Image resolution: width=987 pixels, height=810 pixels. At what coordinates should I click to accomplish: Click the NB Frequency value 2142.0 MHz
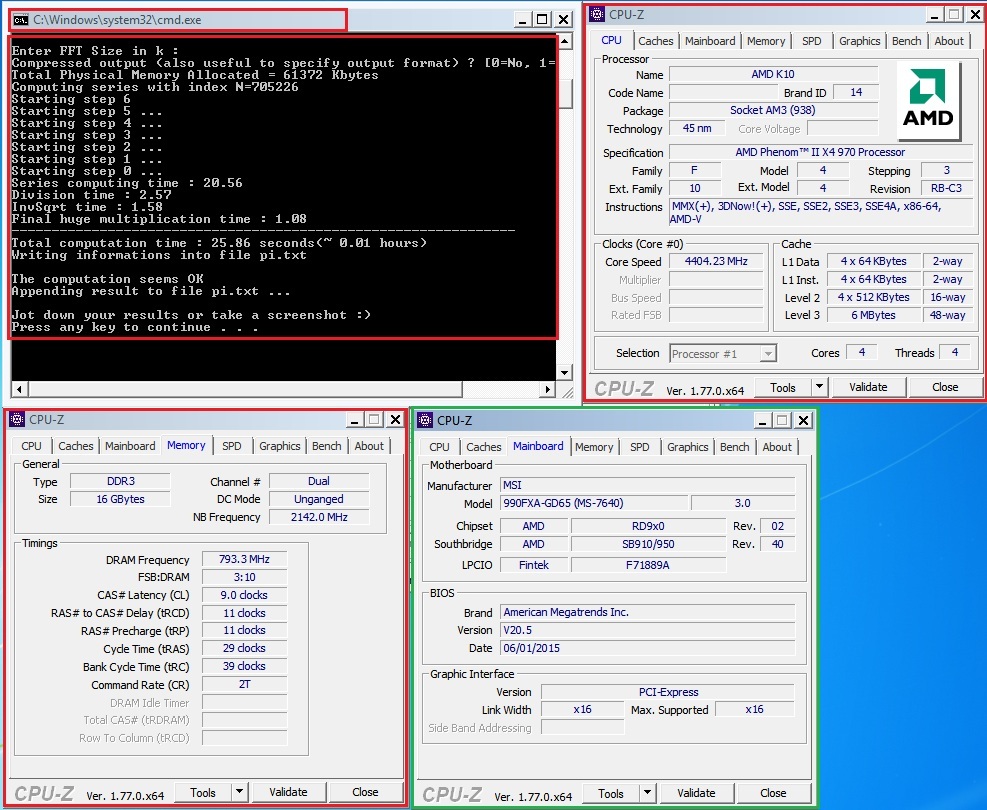click(319, 517)
